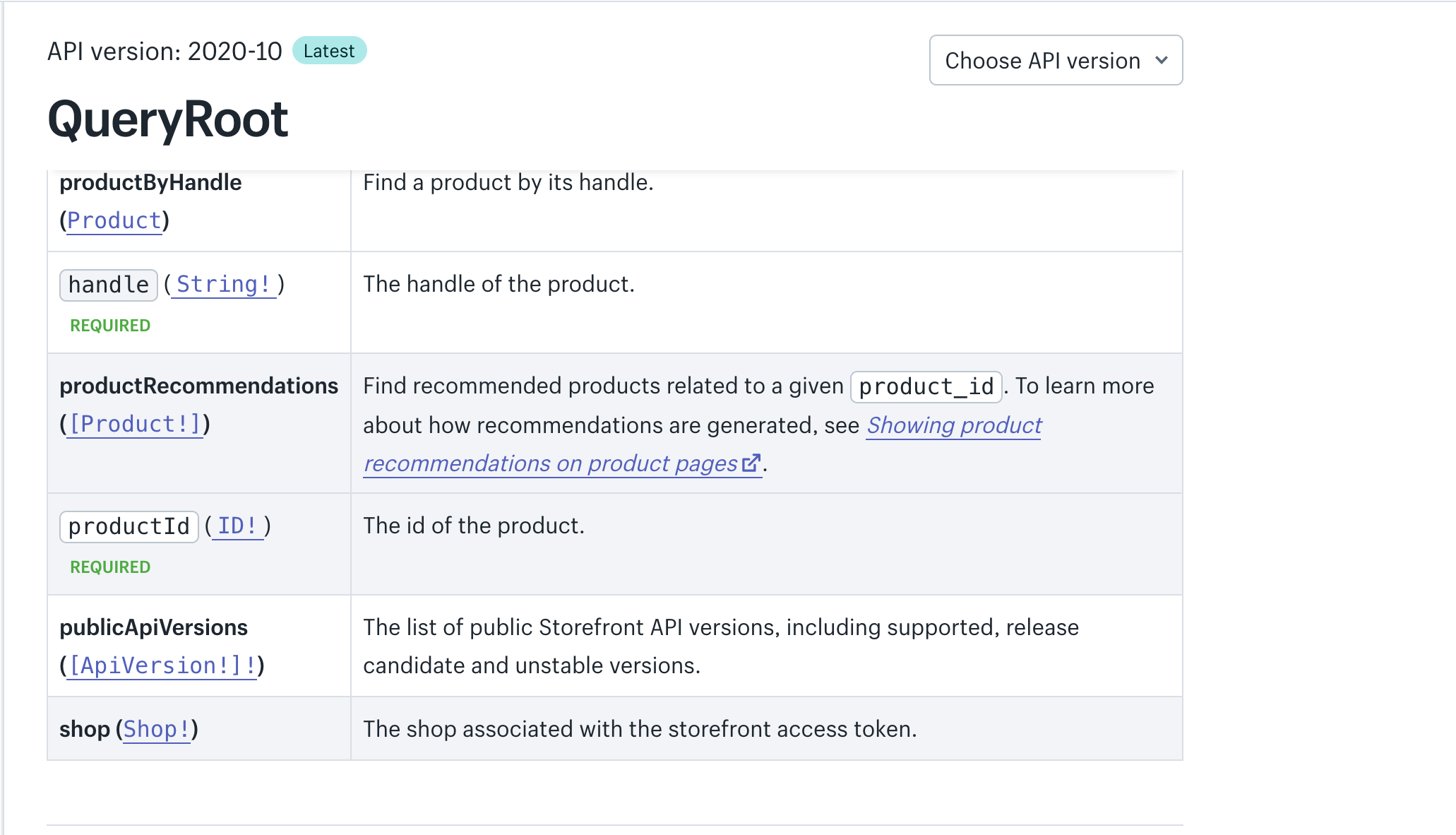This screenshot has width=1456, height=835.
Task: Click the dropdown chevron arrow icon
Action: coord(1161,61)
